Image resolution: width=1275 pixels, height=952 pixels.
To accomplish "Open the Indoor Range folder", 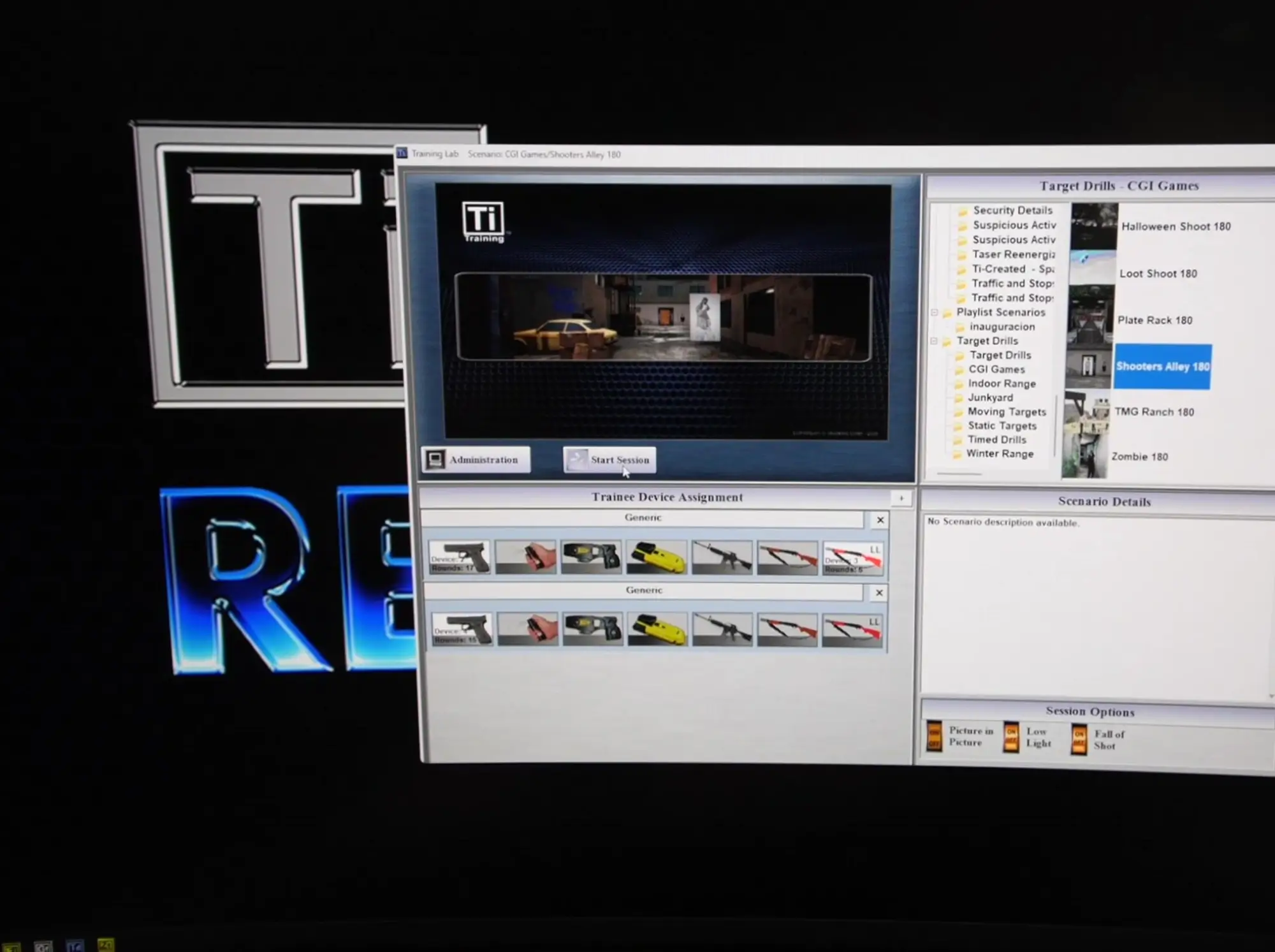I will click(x=1001, y=383).
